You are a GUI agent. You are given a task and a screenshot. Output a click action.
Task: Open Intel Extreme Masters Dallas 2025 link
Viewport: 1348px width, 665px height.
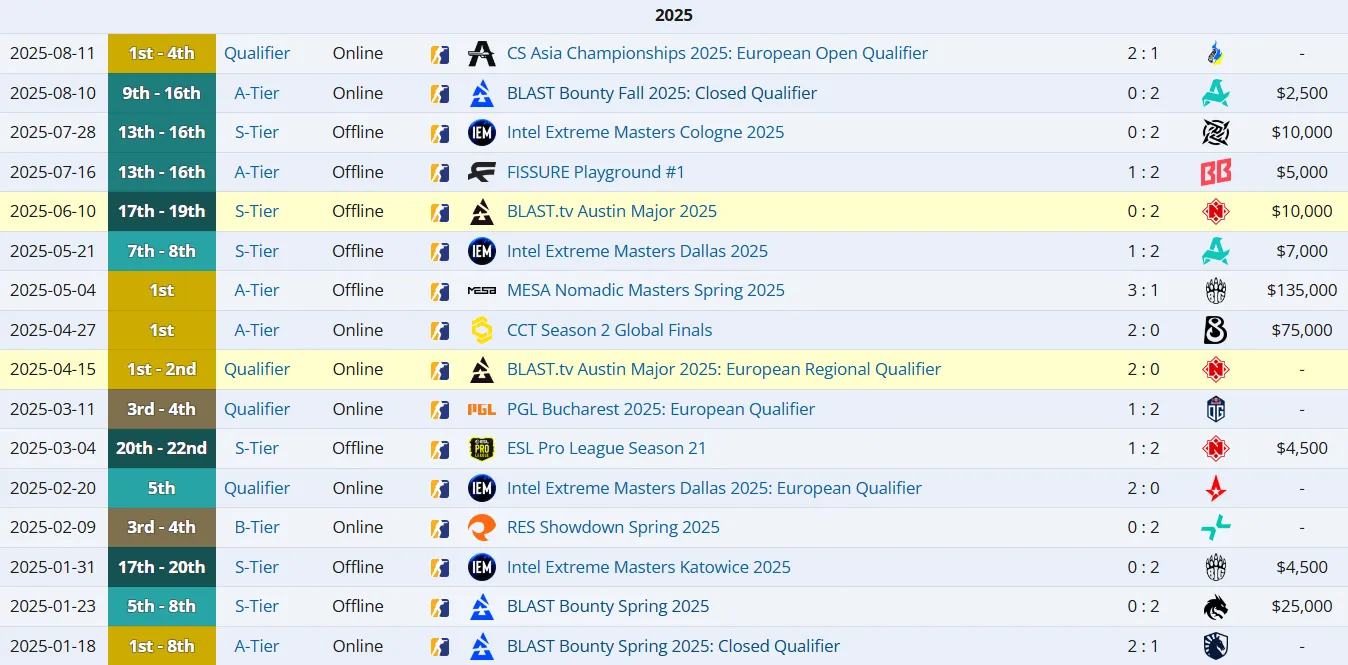coord(637,251)
